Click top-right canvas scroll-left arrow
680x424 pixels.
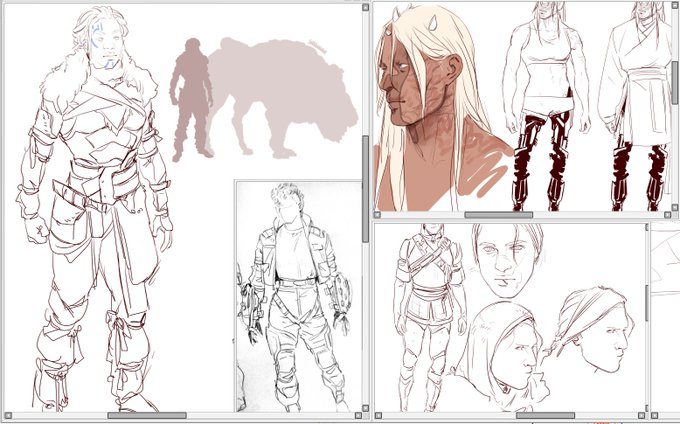point(377,215)
